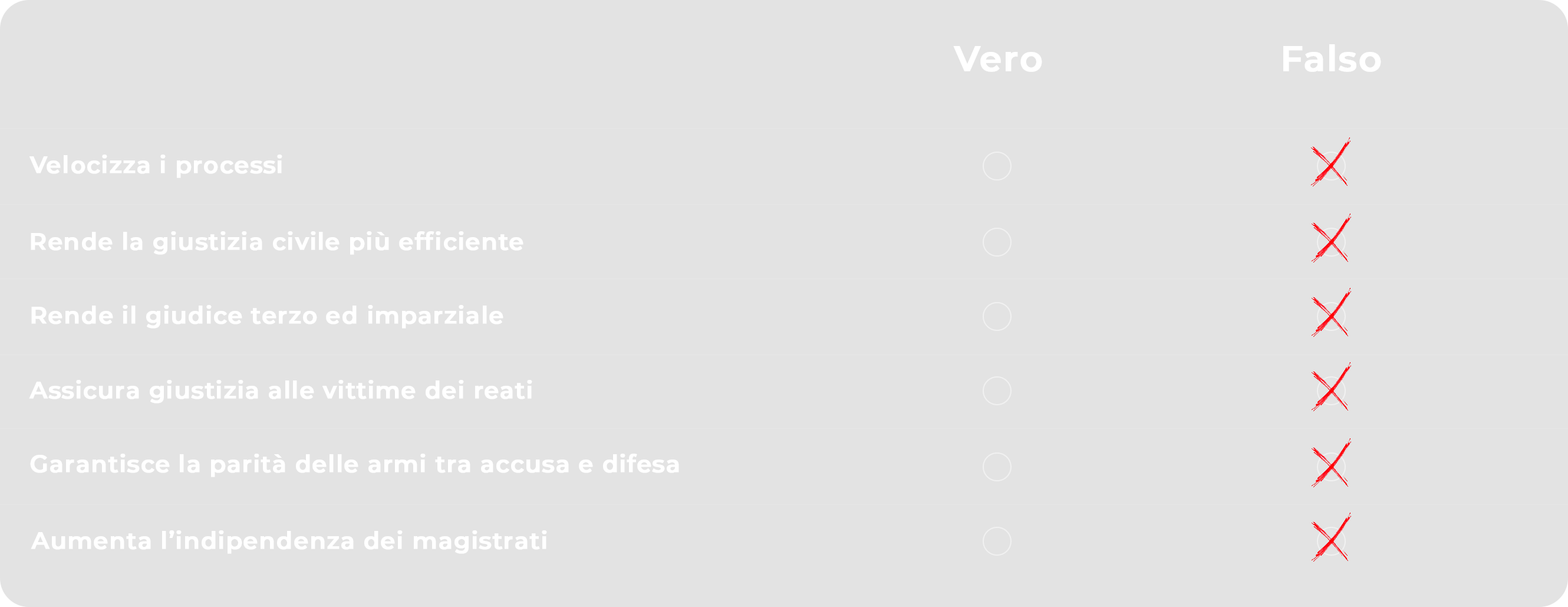The image size is (1568, 607).
Task: Click the Vero column header
Action: (997, 60)
